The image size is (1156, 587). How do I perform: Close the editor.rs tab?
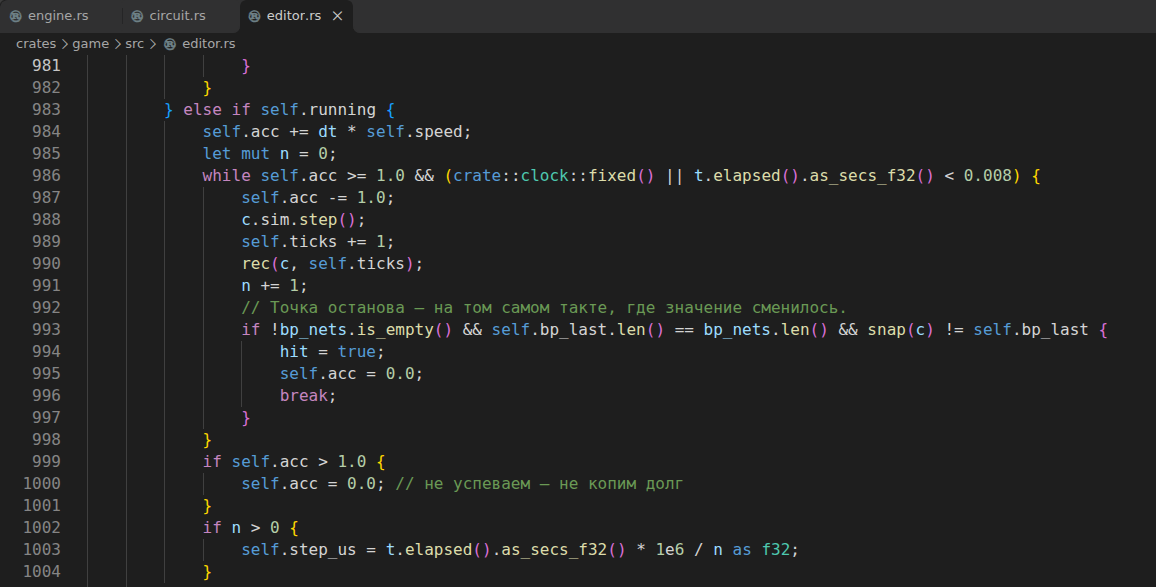click(338, 15)
